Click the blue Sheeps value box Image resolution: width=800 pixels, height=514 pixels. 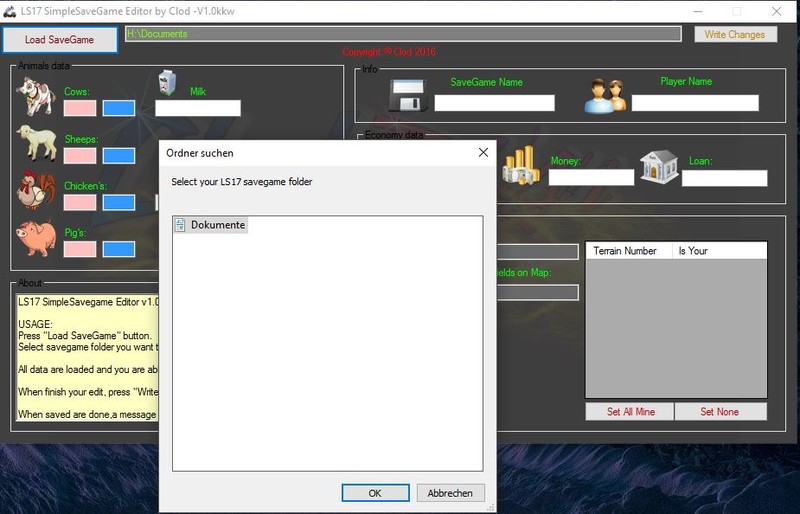[119, 155]
